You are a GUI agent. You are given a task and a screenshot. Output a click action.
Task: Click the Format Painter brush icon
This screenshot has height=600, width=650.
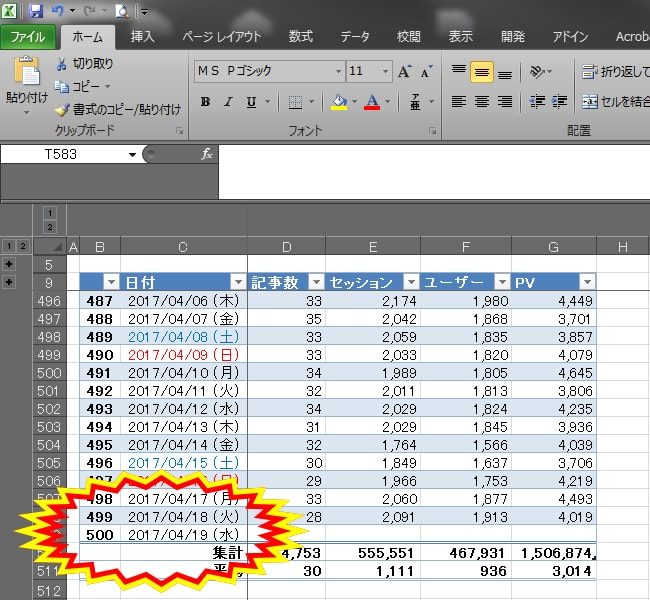62,109
